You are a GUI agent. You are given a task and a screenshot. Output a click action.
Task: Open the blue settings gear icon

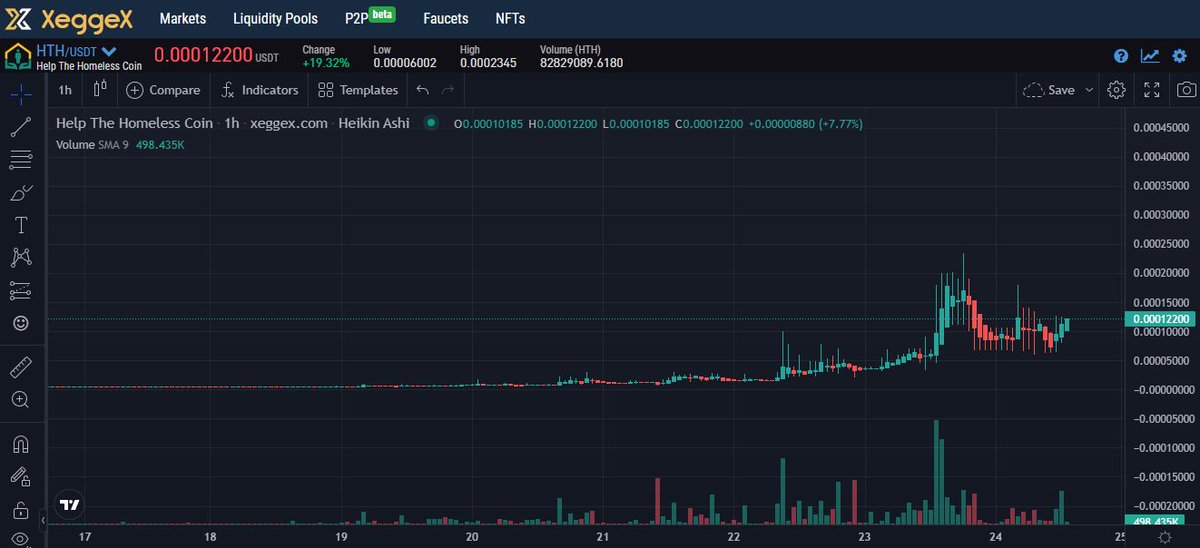click(x=1180, y=56)
